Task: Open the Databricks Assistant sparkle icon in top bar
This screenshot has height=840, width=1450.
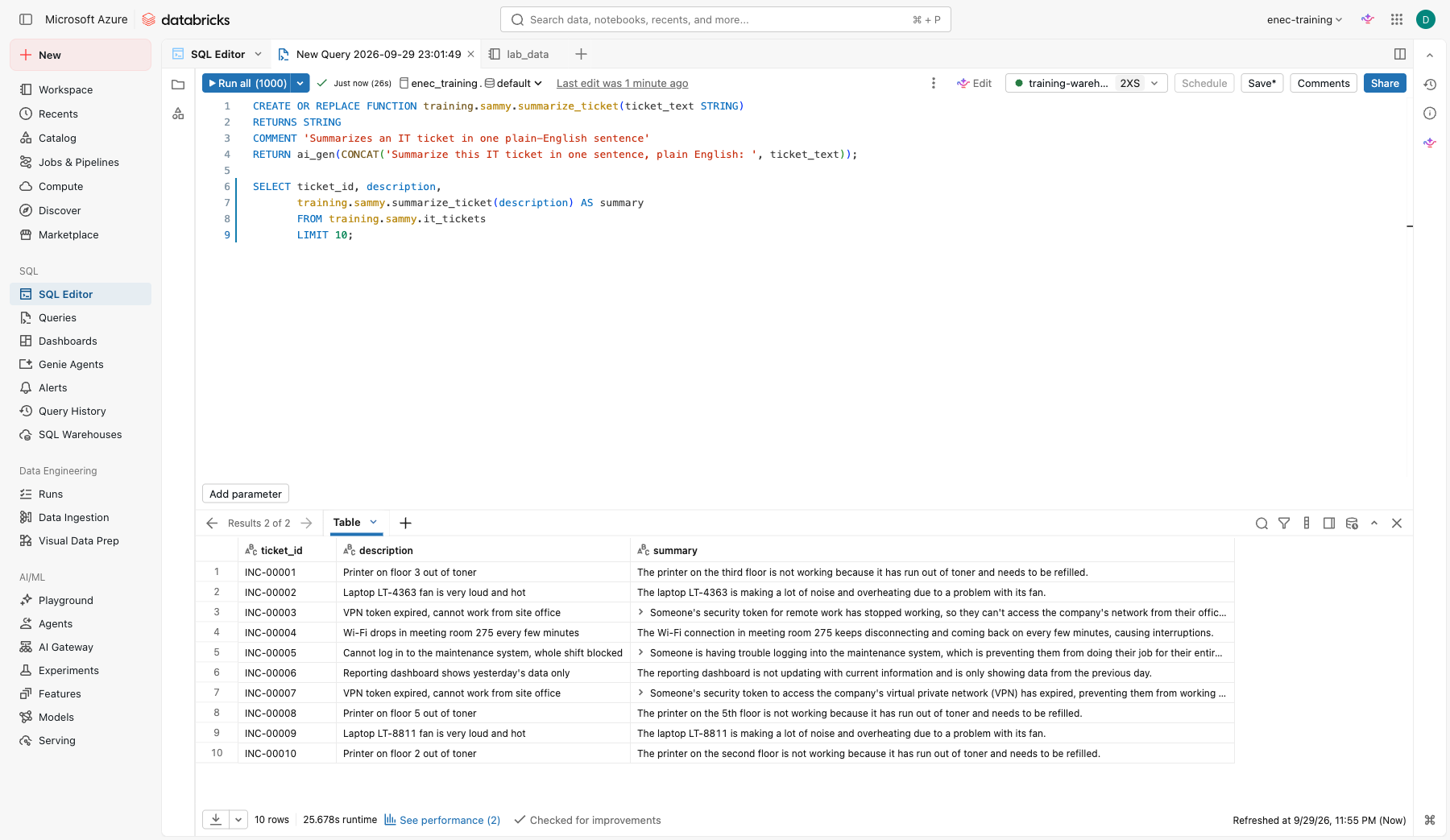Action: click(1368, 19)
